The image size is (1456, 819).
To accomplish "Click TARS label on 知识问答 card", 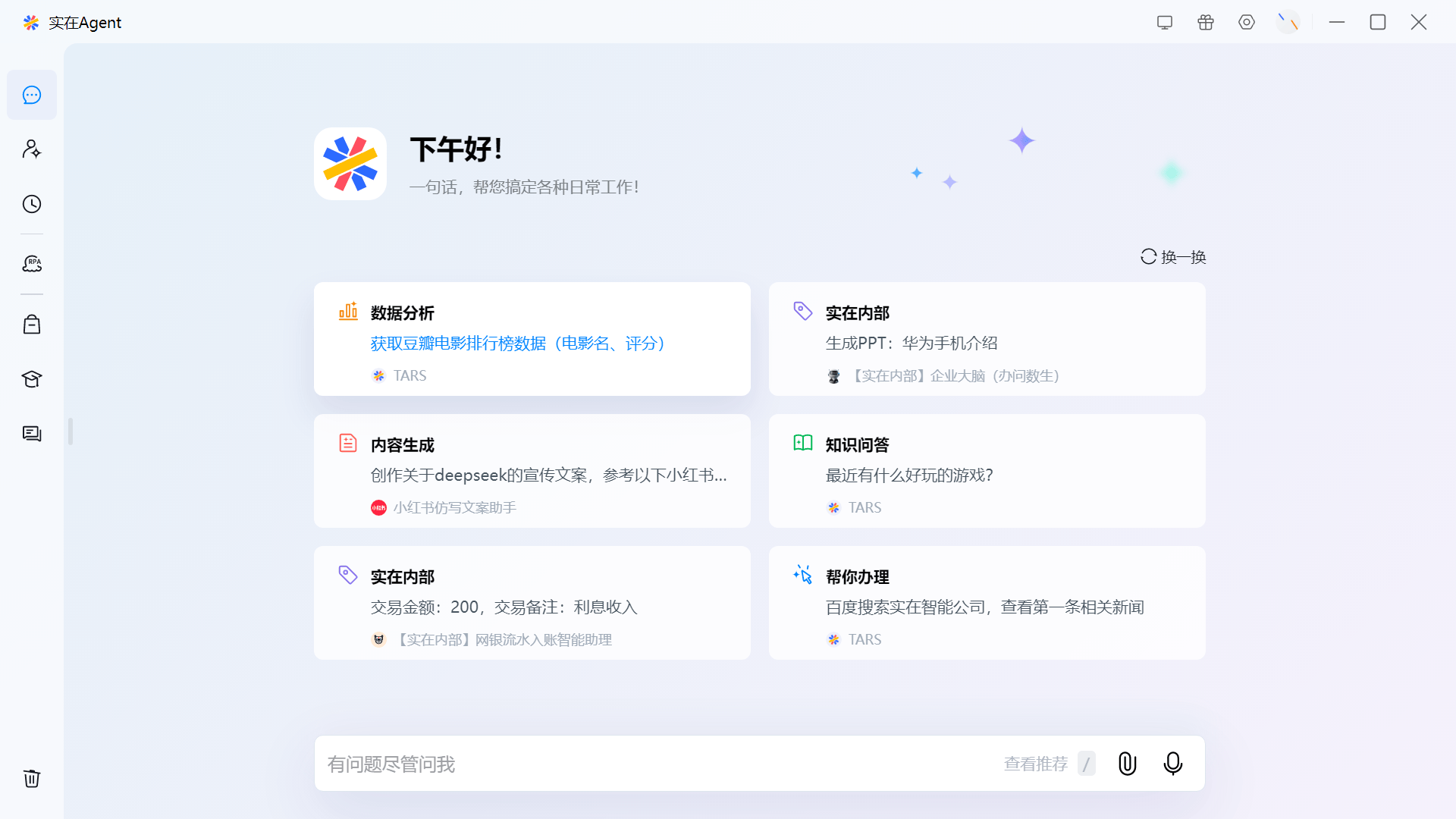I will (x=864, y=508).
